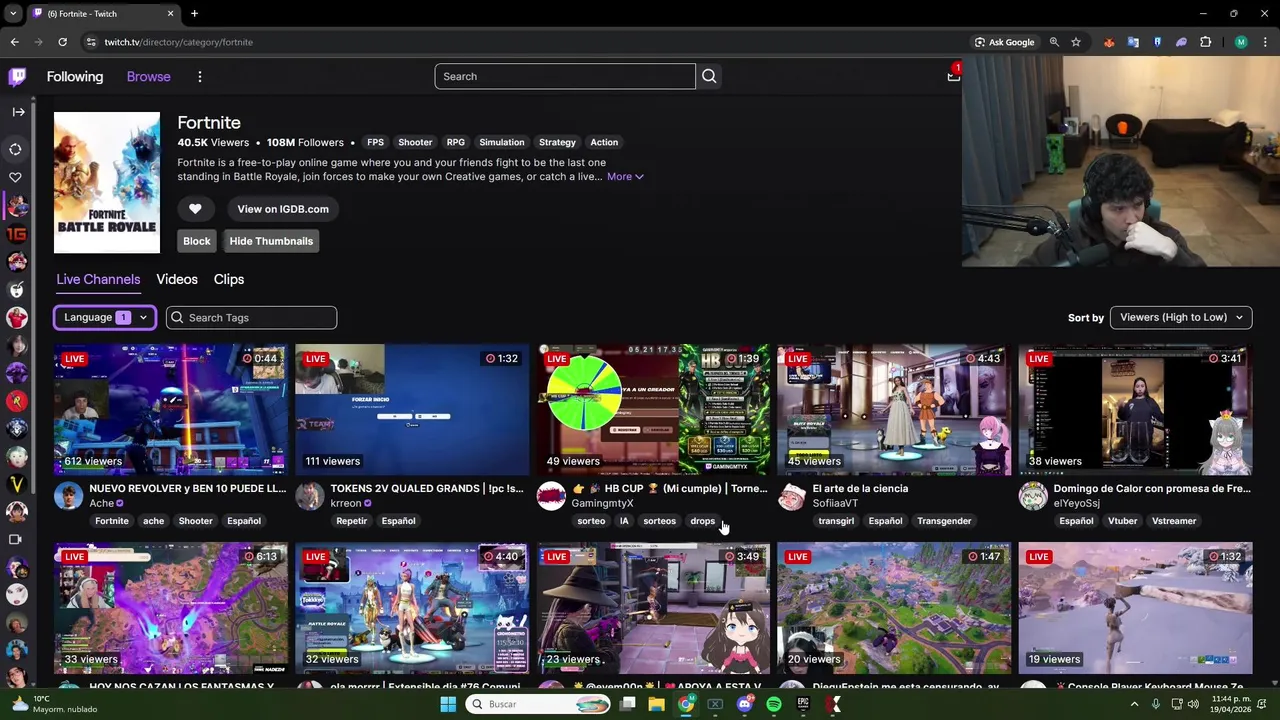Viewport: 1280px width, 720px height.
Task: Click the taskbar microphone icon
Action: point(1156,704)
